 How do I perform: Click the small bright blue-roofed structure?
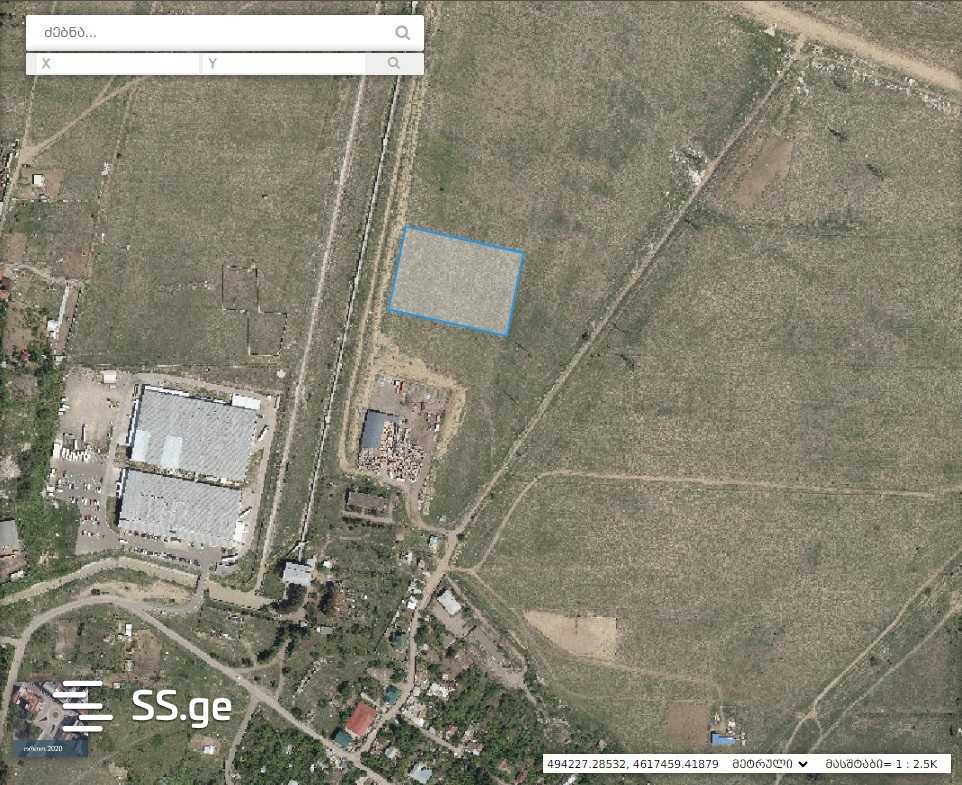[723, 739]
